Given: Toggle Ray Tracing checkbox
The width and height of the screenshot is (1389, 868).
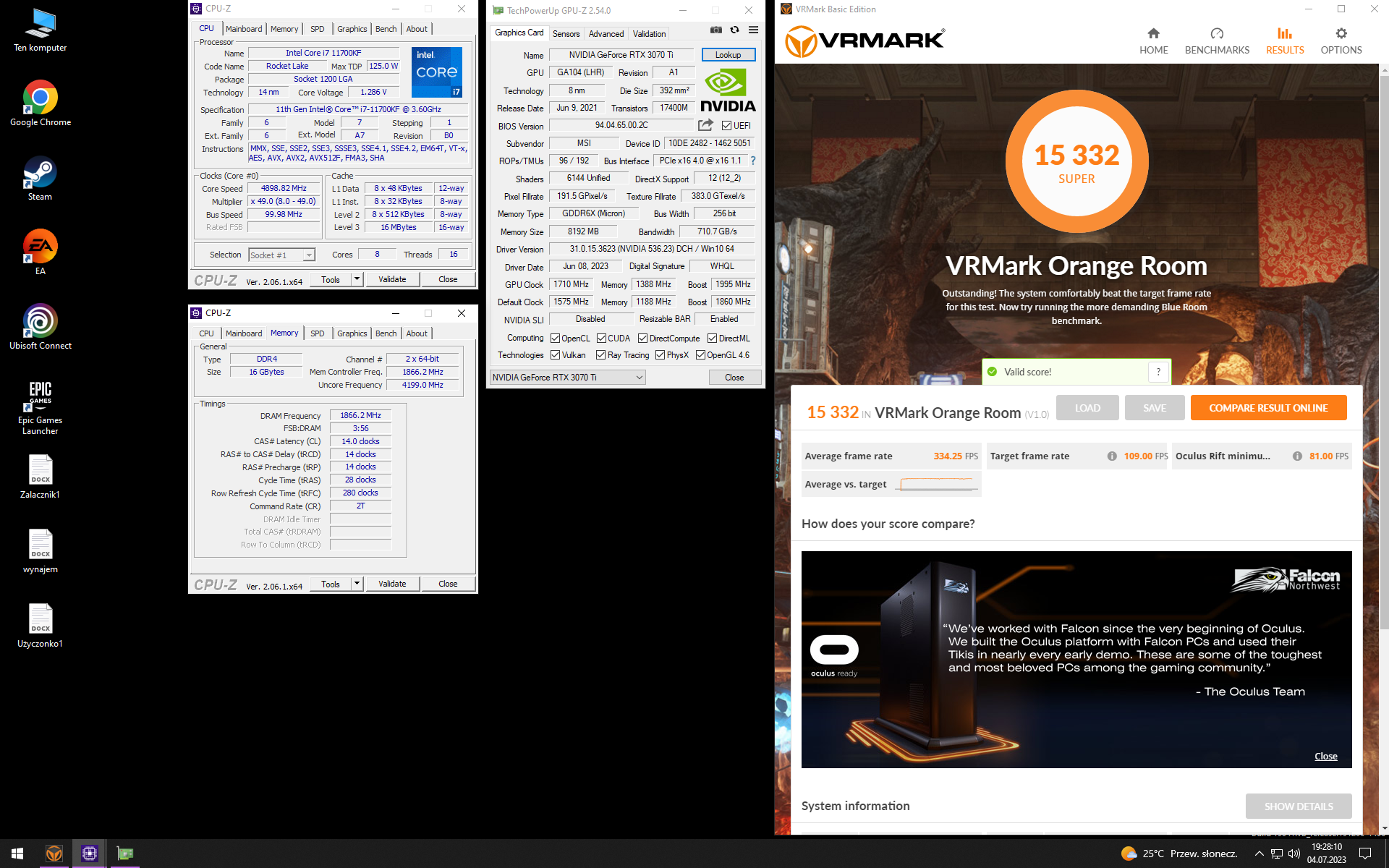Looking at the screenshot, I should pos(600,355).
